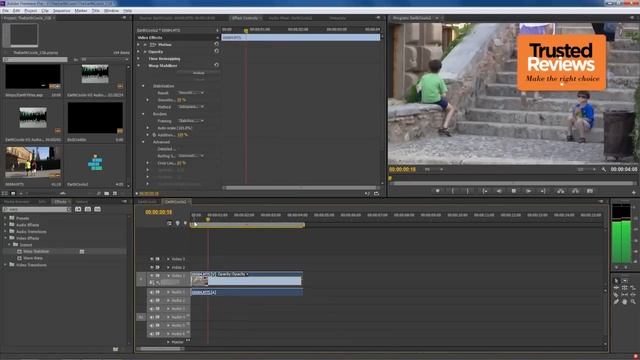The image size is (640, 360).
Task: Switch to the Media Browser tab
Action: (16, 202)
